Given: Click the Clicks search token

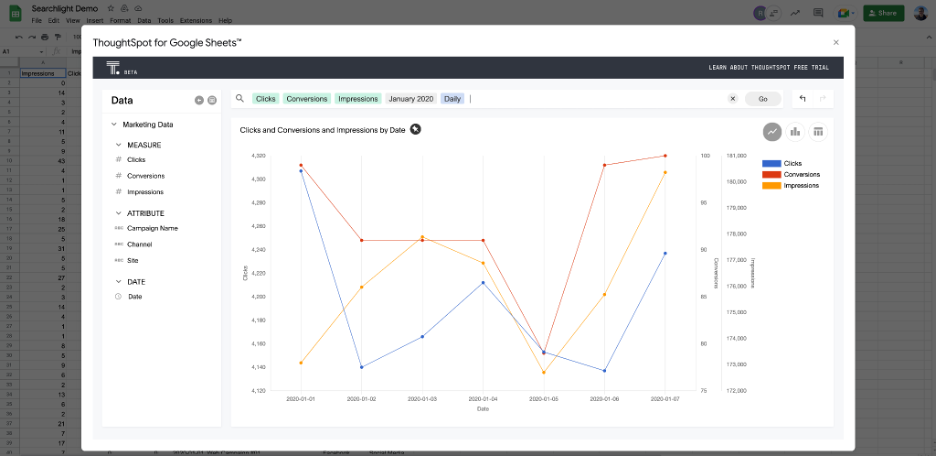Looking at the screenshot, I should tap(266, 99).
